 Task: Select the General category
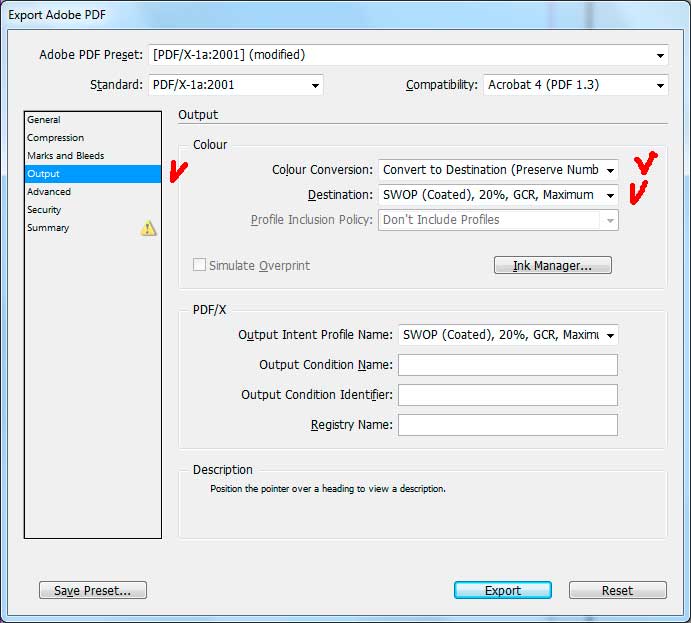coord(93,120)
